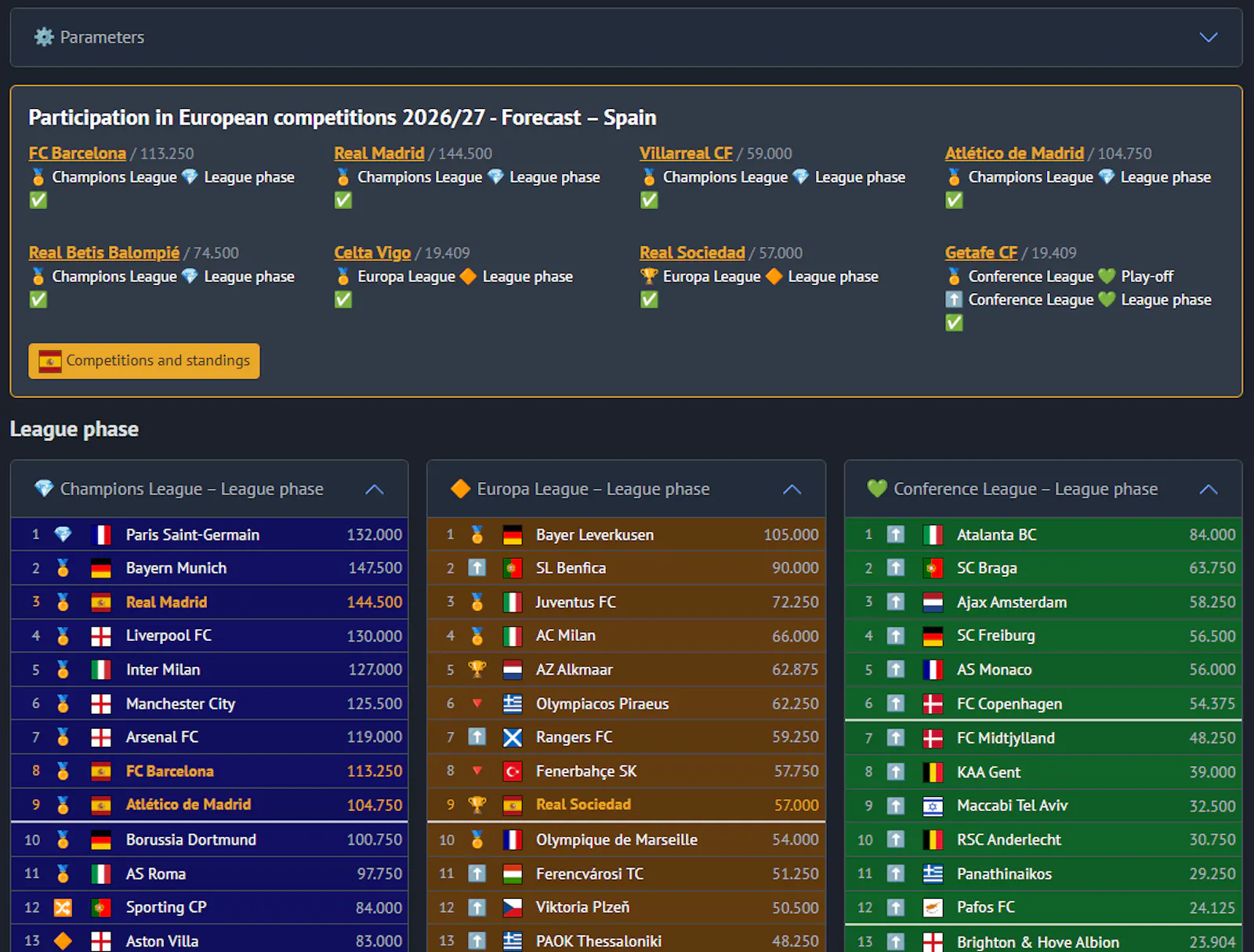Viewport: 1254px width, 952px height.
Task: Click diamond icon in Champions League header
Action: pyautogui.click(x=45, y=489)
